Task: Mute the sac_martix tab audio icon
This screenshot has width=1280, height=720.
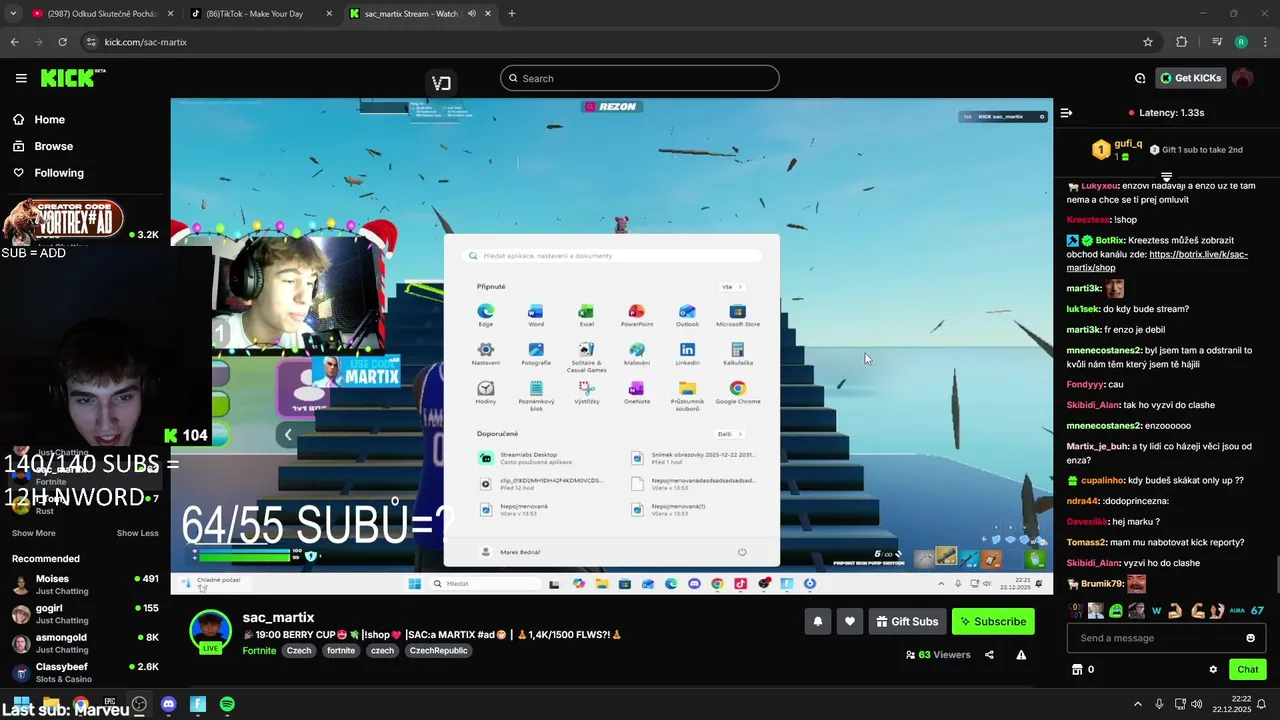Action: coord(471,14)
